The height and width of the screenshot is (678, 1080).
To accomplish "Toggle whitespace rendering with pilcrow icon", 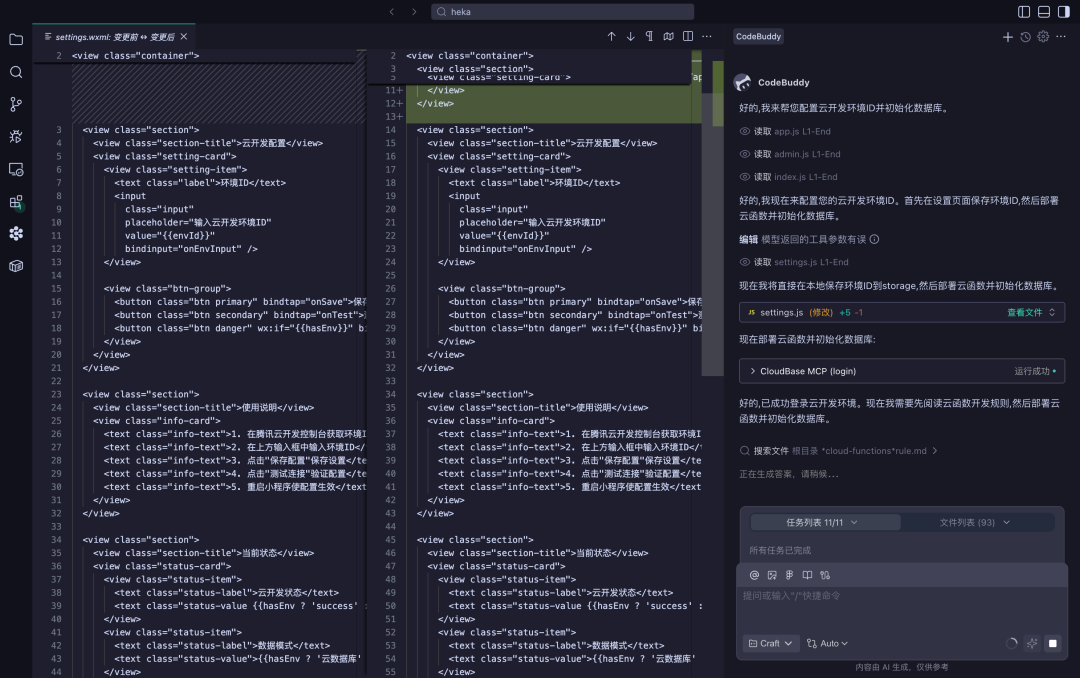I will tap(650, 37).
